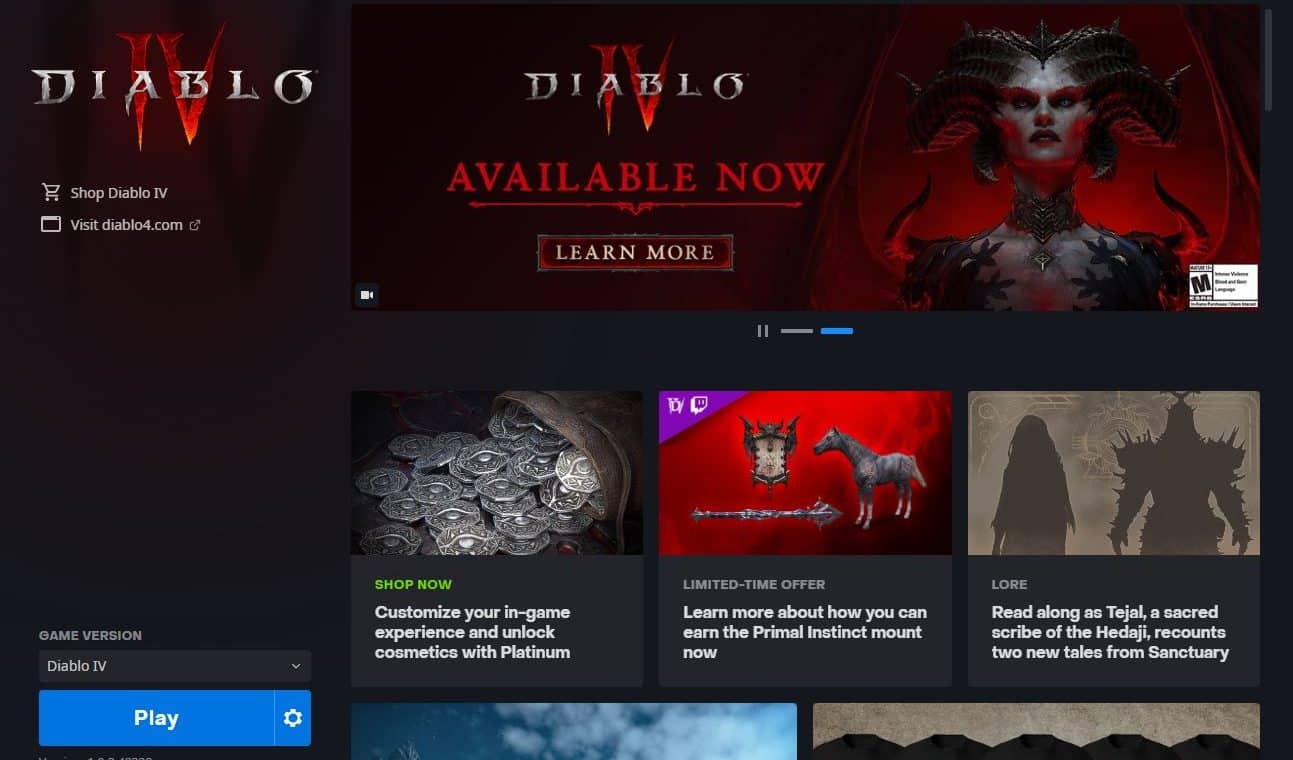Click the blue Play button
This screenshot has width=1293, height=760.
(156, 718)
